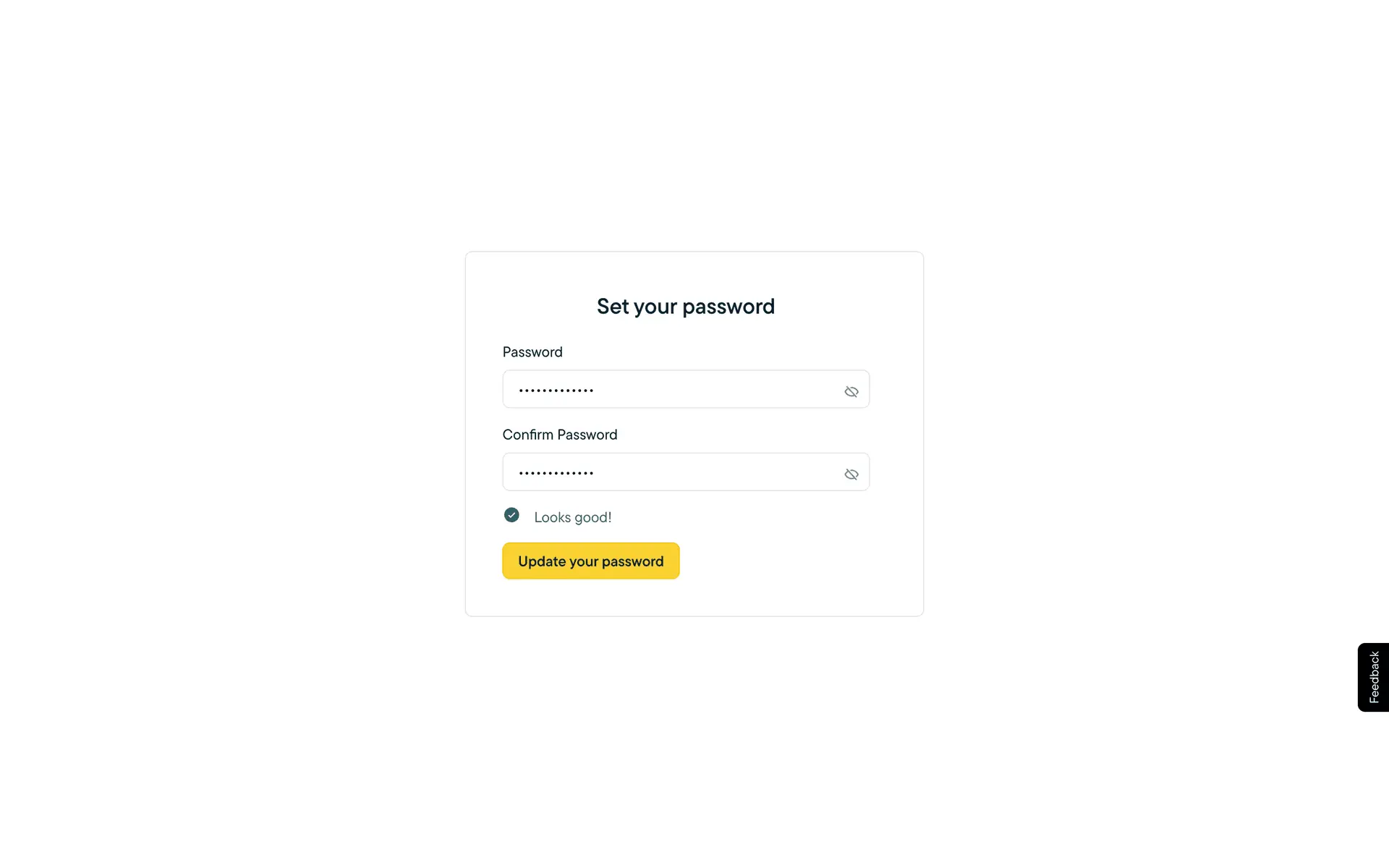Open the Feedback side tab
Viewport: 1389px width, 868px height.
(x=1373, y=677)
